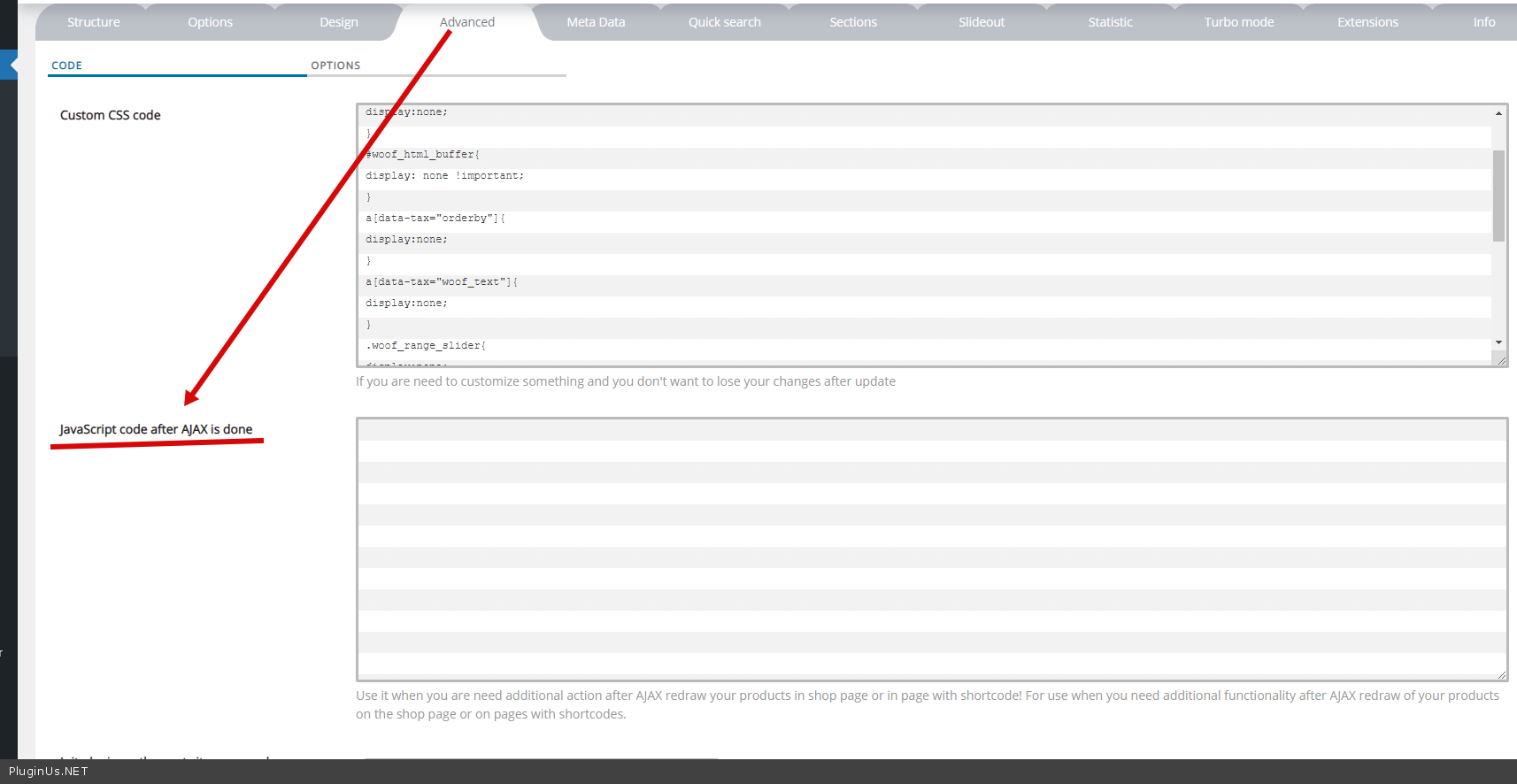Focus the JavaScript code after AJAX textarea
The height and width of the screenshot is (784, 1517).
931,549
